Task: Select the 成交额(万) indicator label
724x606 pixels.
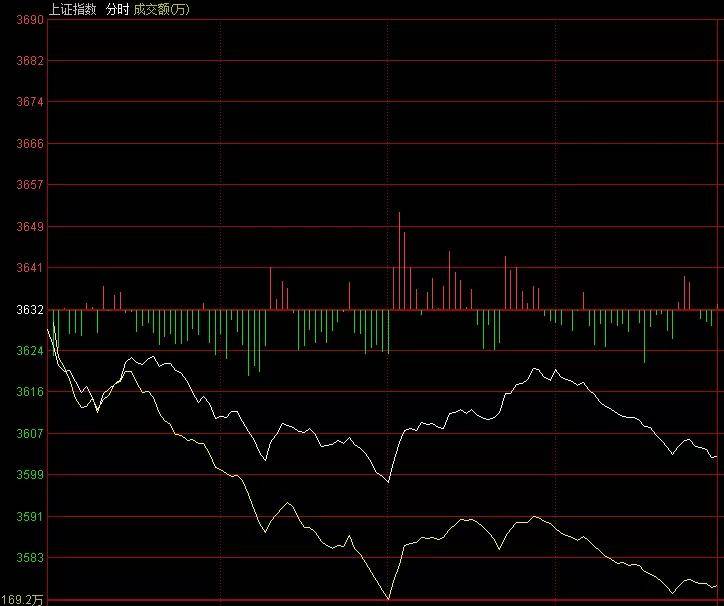Action: (x=161, y=9)
